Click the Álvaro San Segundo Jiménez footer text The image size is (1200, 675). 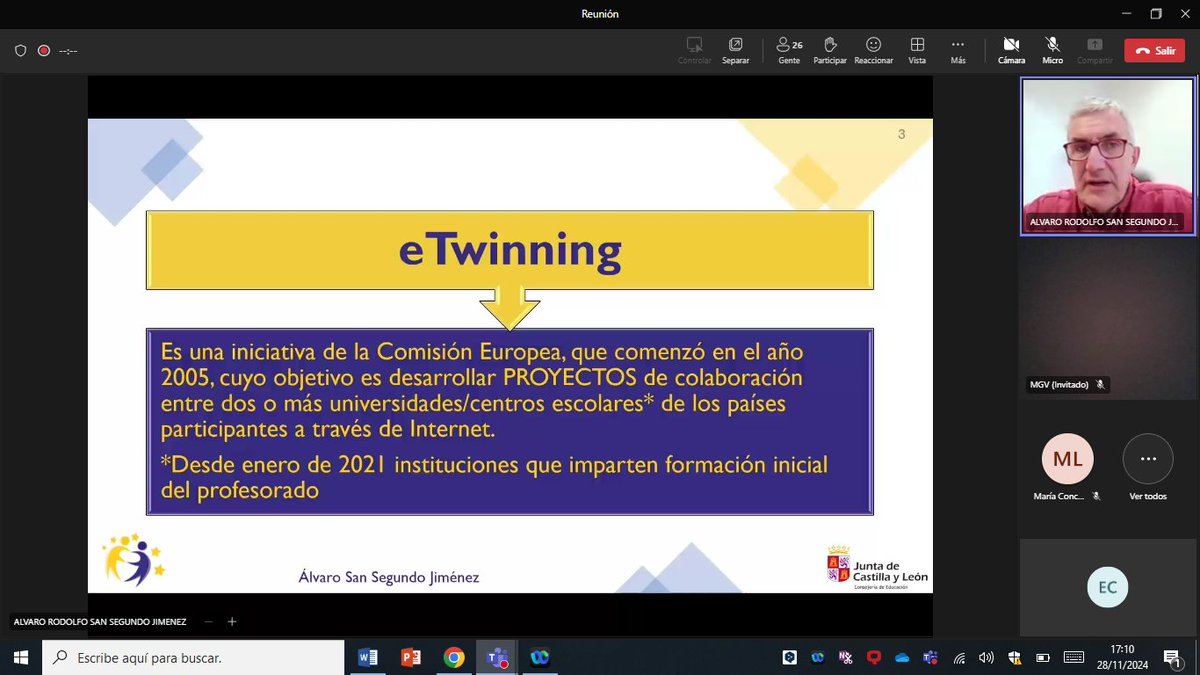(389, 577)
